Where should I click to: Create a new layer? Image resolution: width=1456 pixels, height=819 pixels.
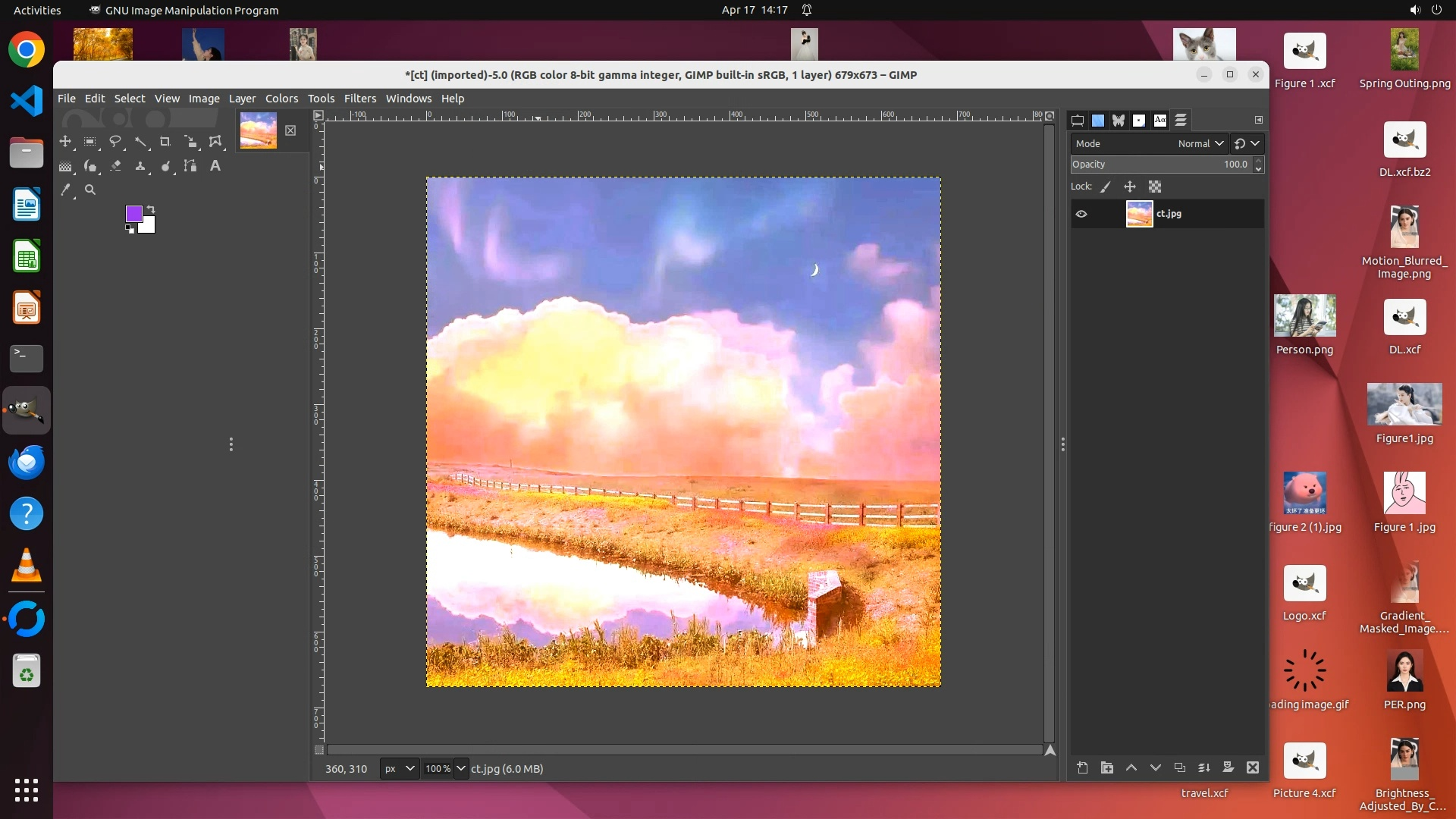point(1082,768)
